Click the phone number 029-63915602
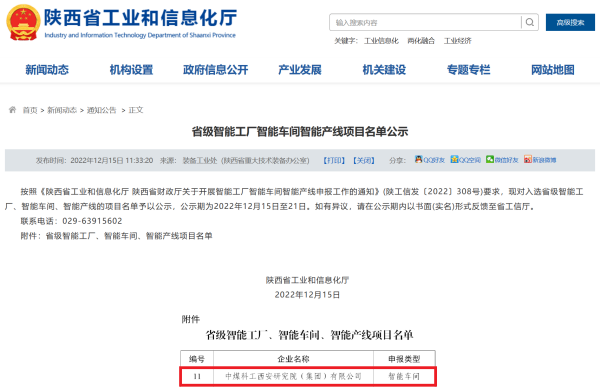The width and height of the screenshot is (600, 387). pyautogui.click(x=92, y=221)
